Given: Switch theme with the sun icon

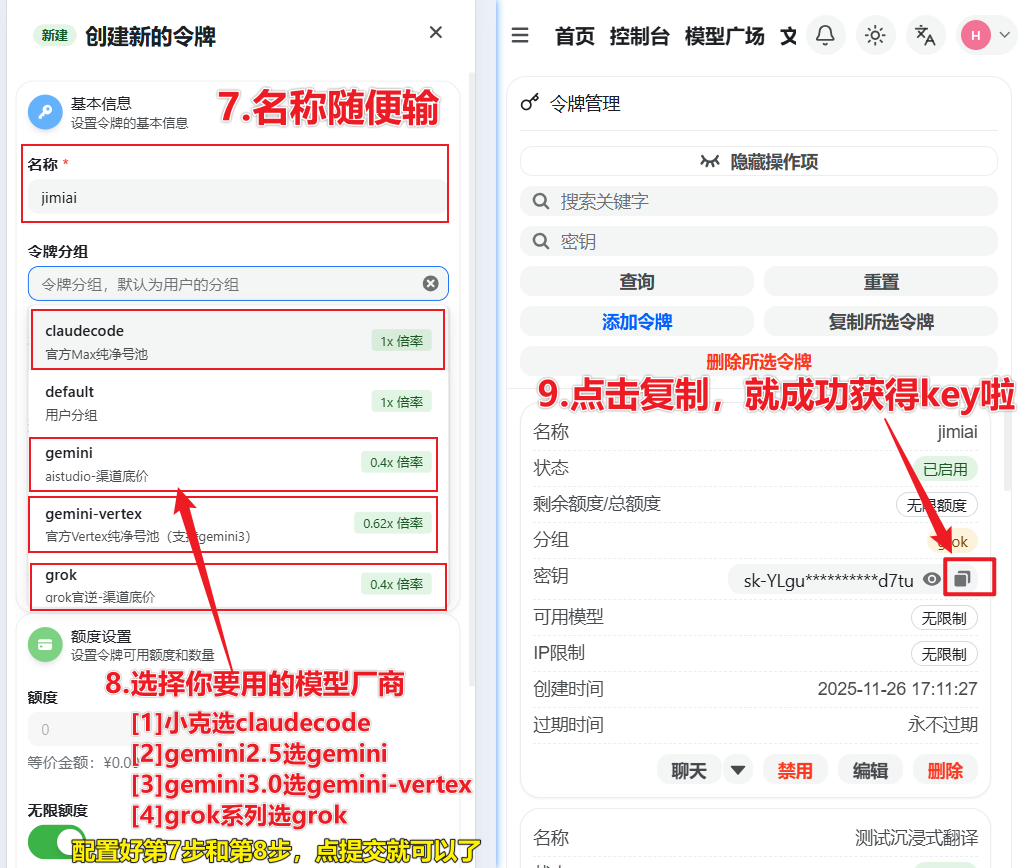Looking at the screenshot, I should coord(875,36).
